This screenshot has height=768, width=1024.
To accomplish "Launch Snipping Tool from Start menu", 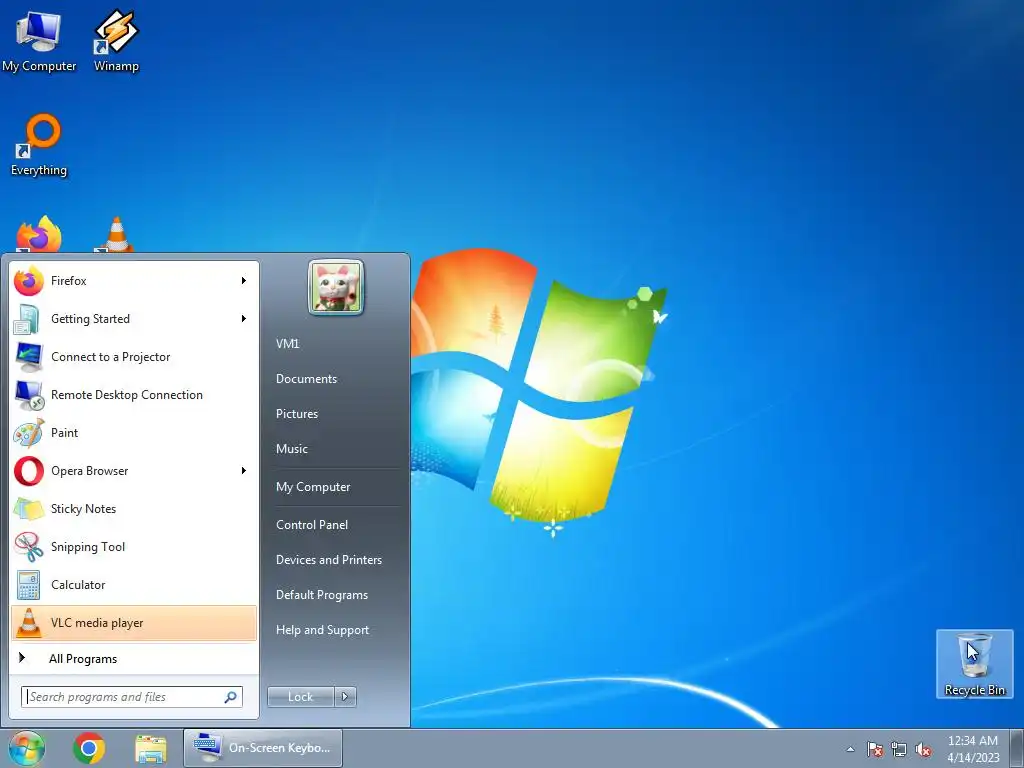I will click(134, 547).
